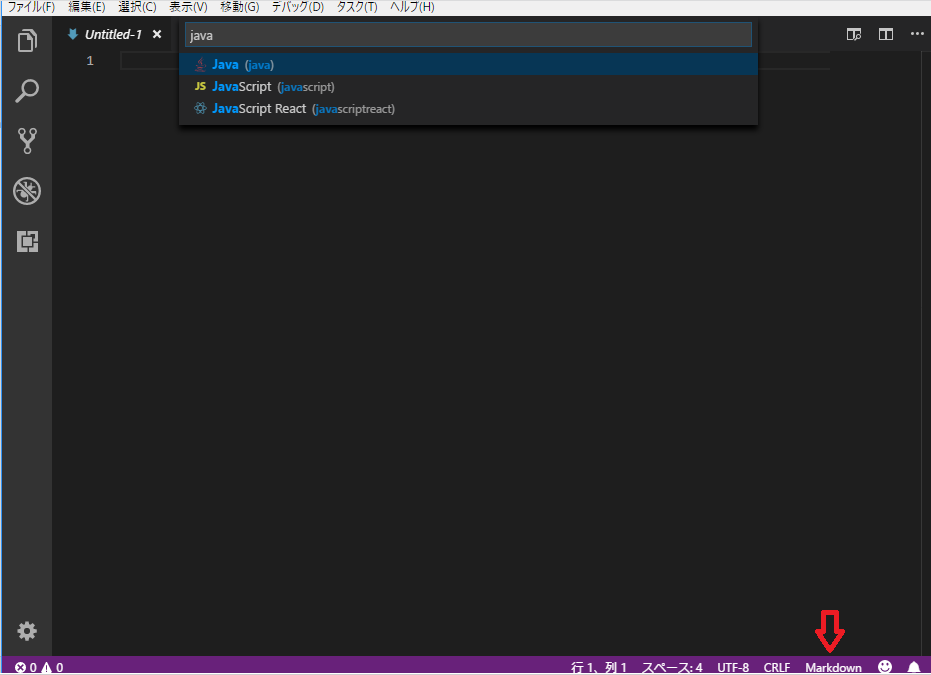The width and height of the screenshot is (931, 675).
Task: Open the settings gear at bottom left
Action: (26, 631)
